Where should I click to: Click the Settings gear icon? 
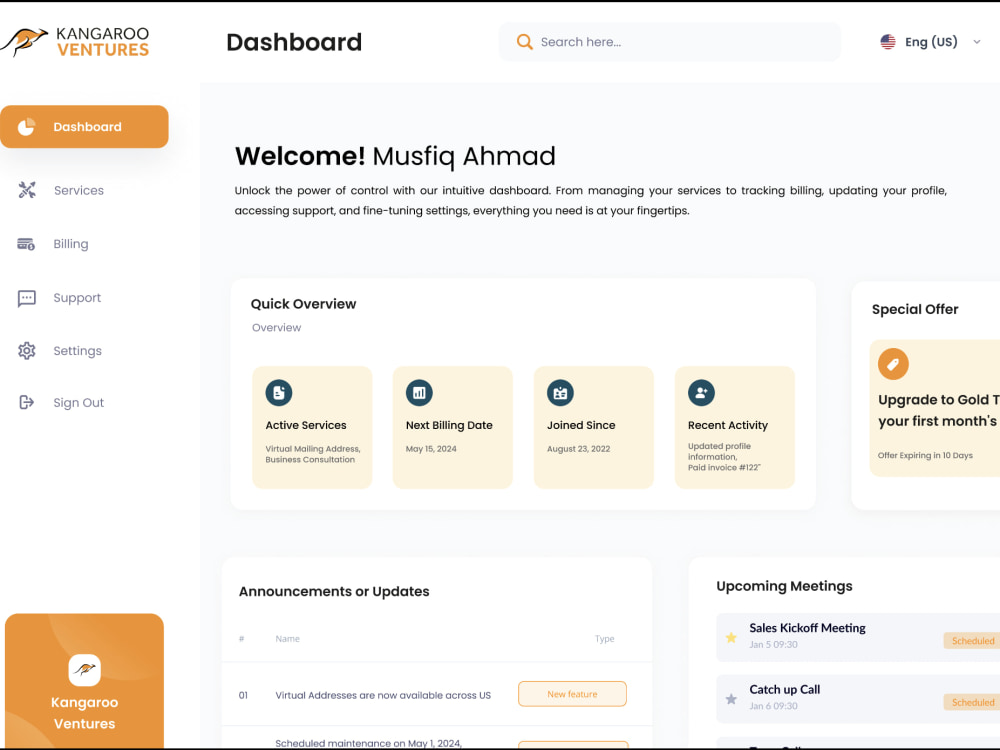pyautogui.click(x=27, y=351)
